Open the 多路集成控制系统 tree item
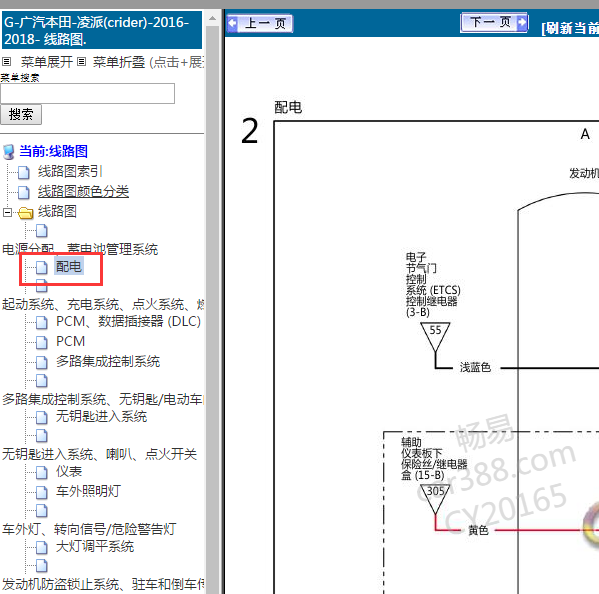The height and width of the screenshot is (594, 599). [108, 361]
